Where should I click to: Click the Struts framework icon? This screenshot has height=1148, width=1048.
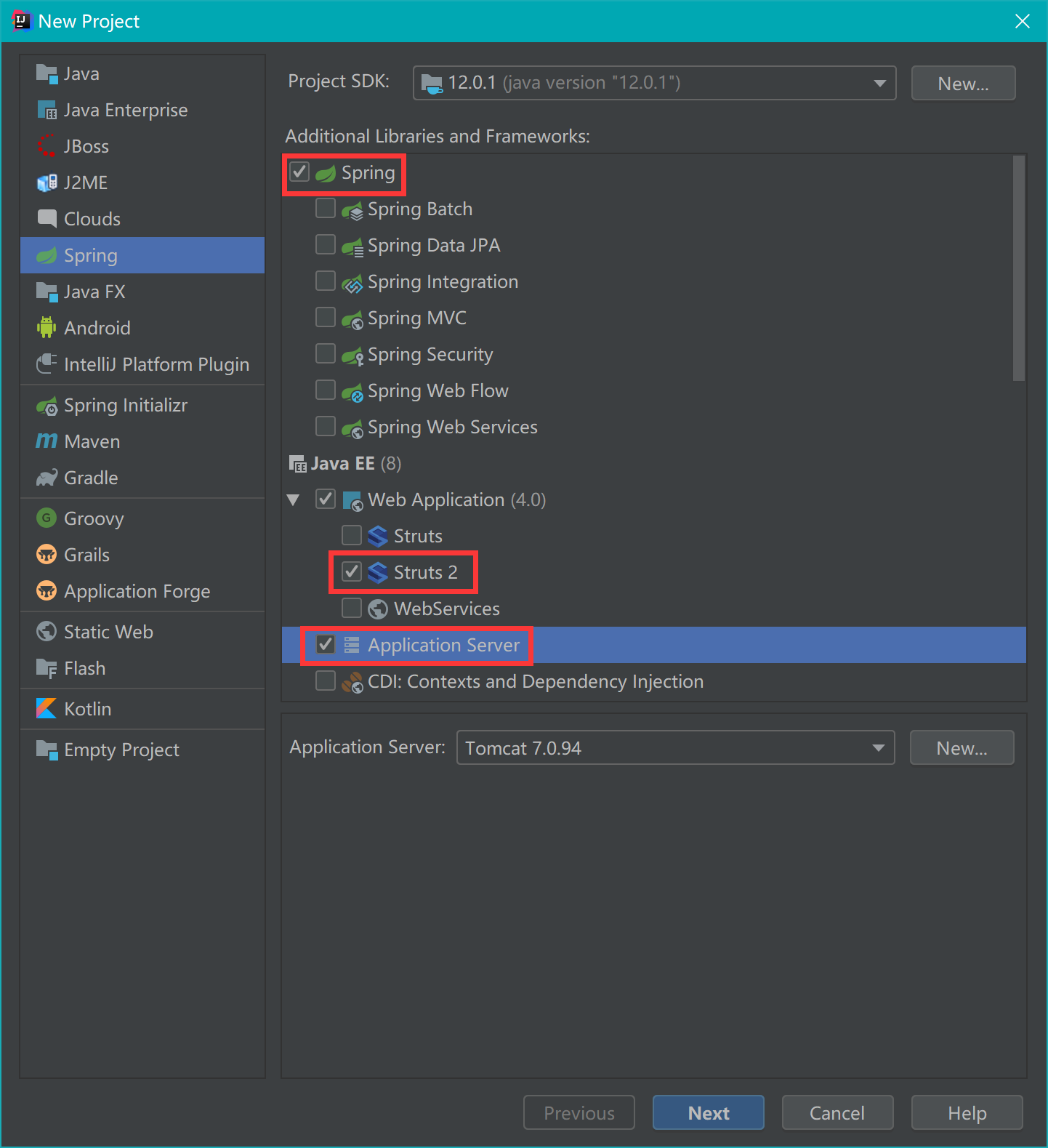tap(378, 536)
